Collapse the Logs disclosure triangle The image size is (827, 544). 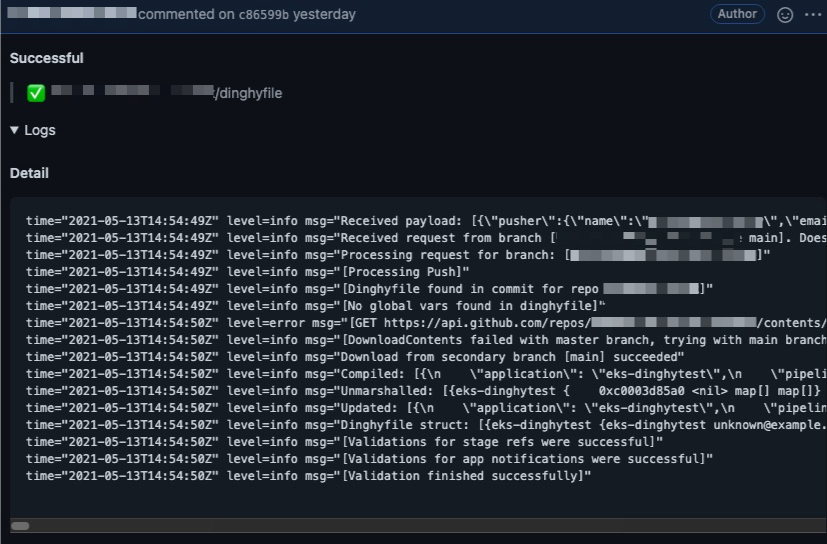[x=14, y=130]
